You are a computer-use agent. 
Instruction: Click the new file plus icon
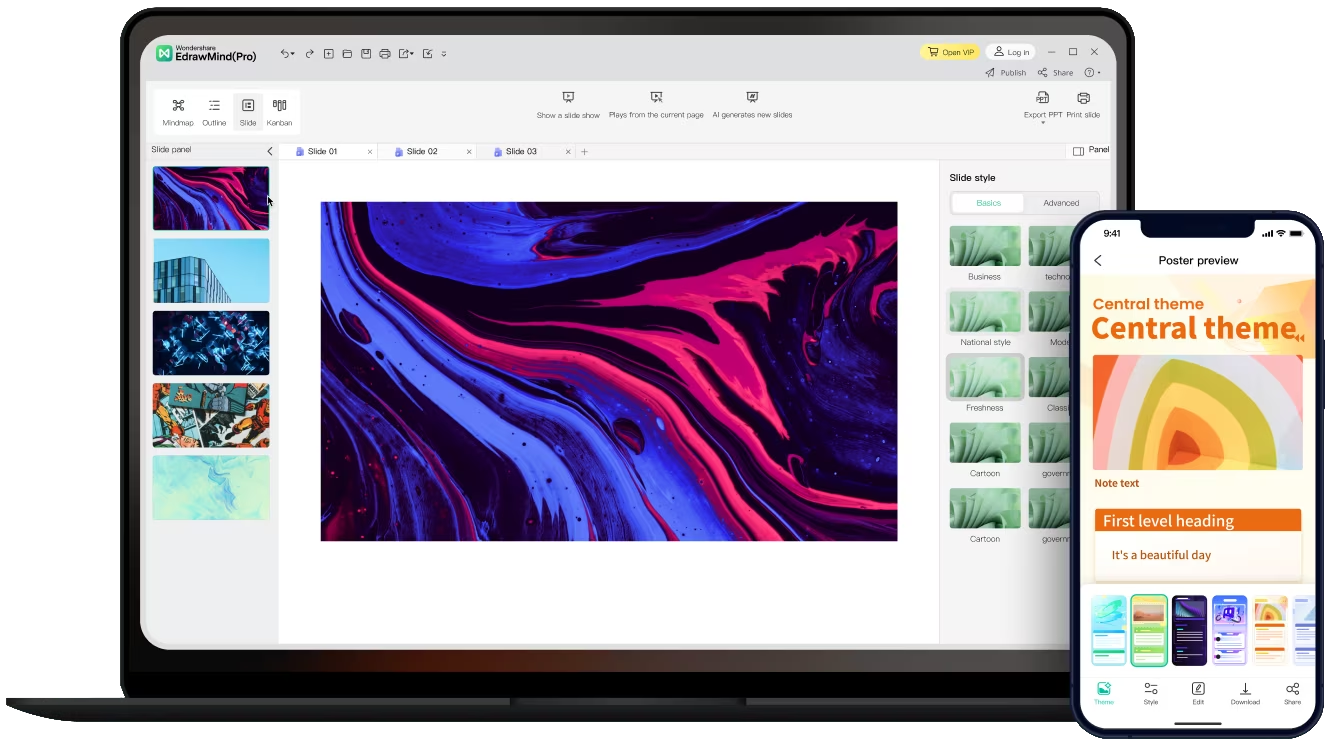coord(329,54)
